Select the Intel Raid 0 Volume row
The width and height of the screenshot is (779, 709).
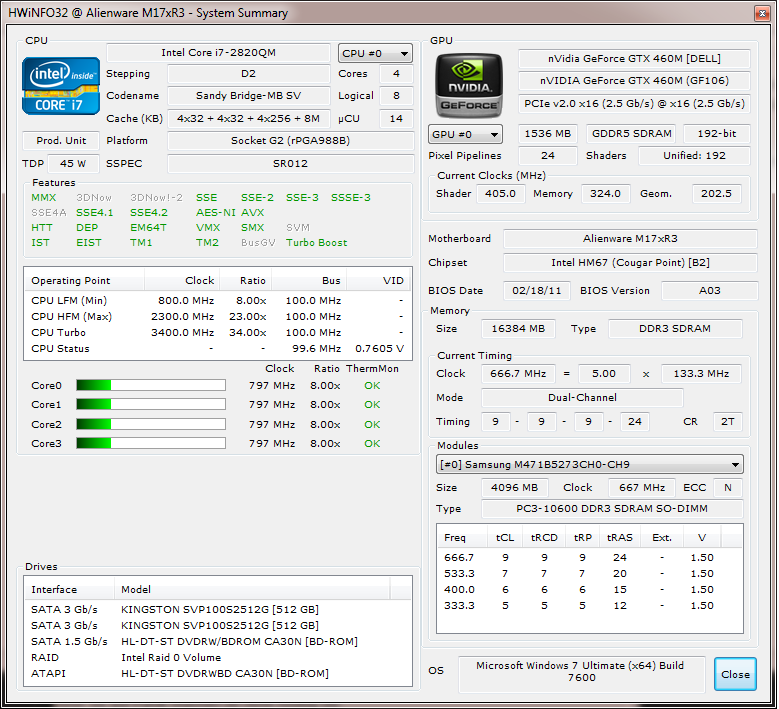pyautogui.click(x=218, y=657)
